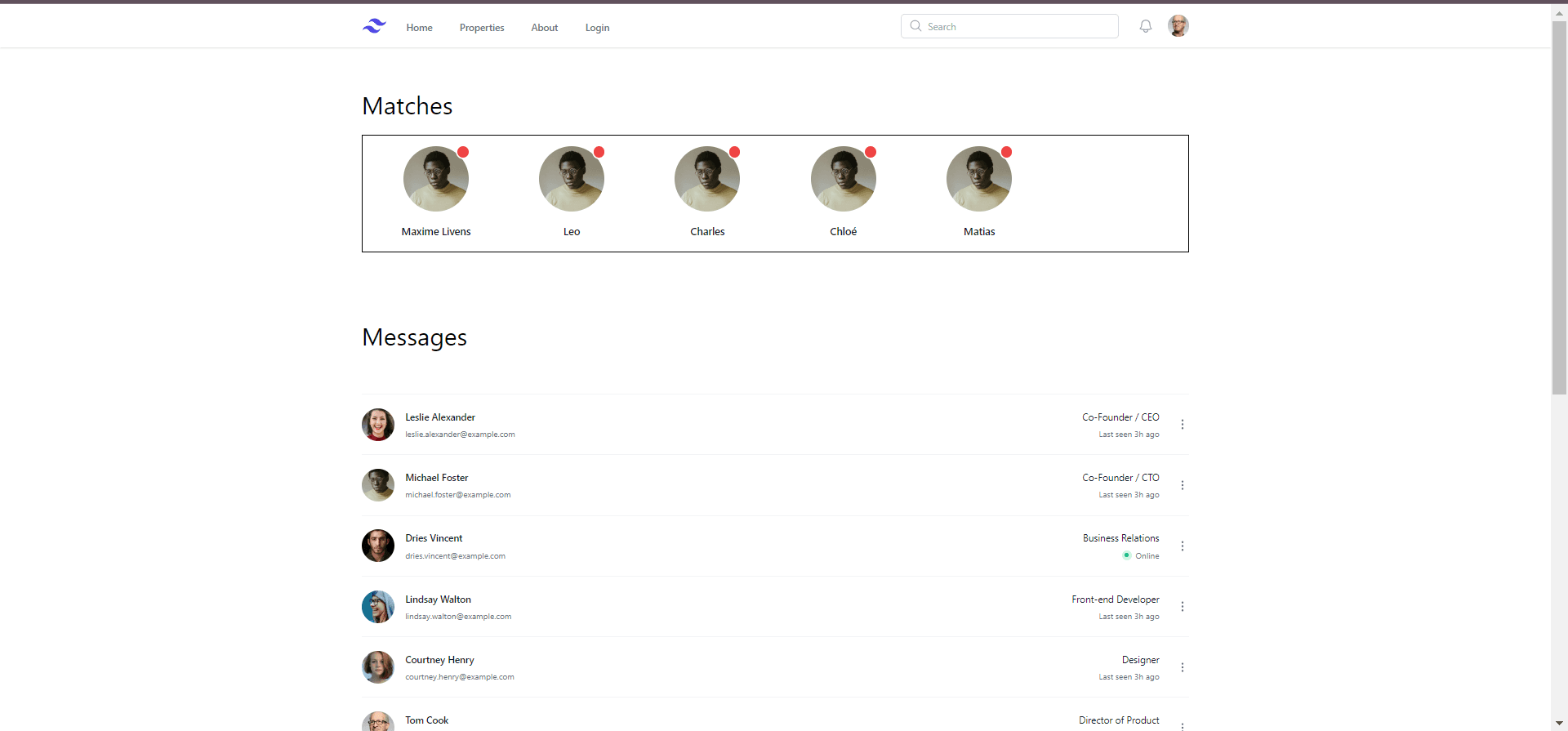Click the page's vertical scrollbar thumb
The image size is (1568, 731).
pos(1559,208)
